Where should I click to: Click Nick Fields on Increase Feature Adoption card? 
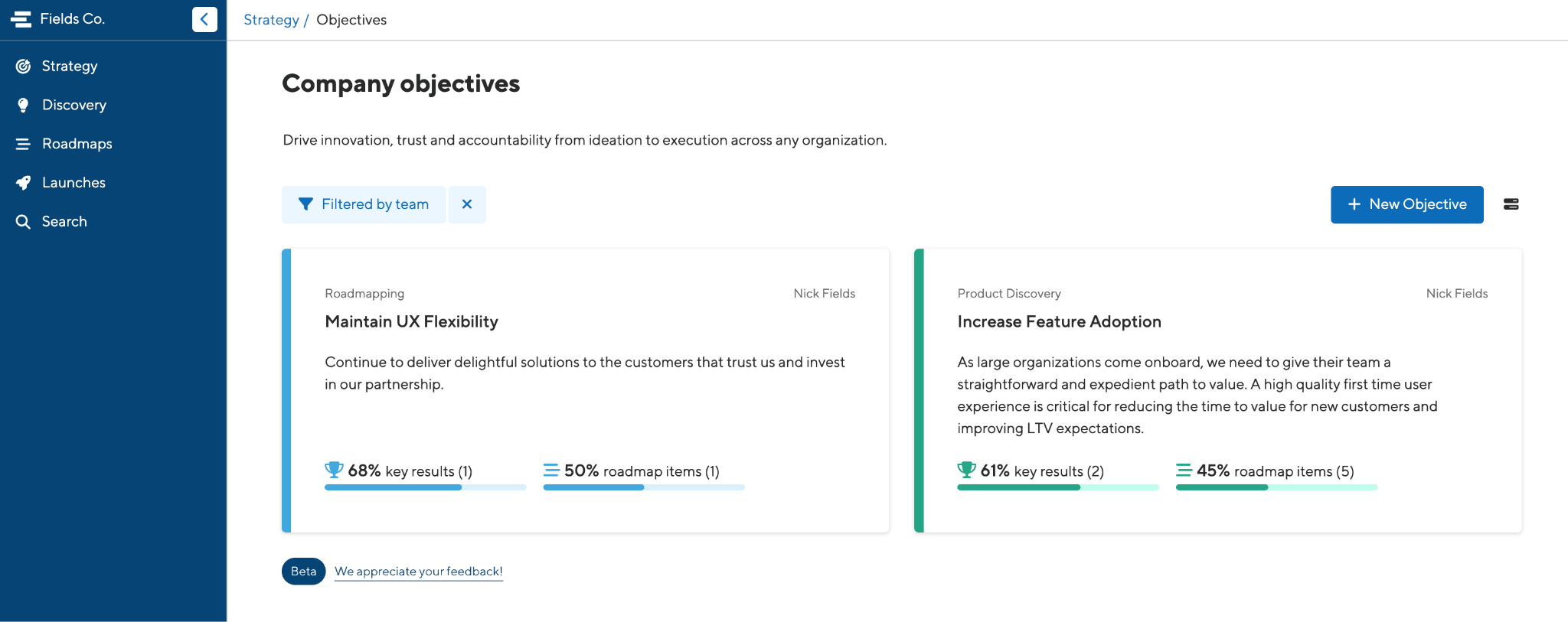pyautogui.click(x=1457, y=294)
